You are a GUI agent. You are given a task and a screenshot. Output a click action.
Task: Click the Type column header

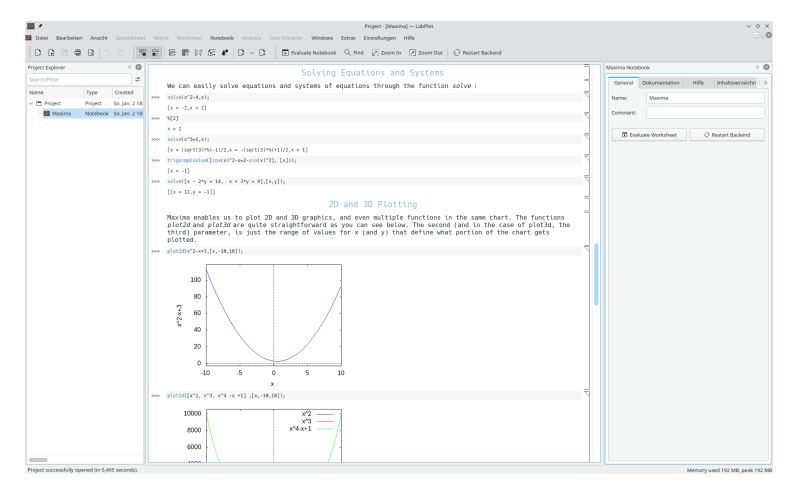(98, 93)
